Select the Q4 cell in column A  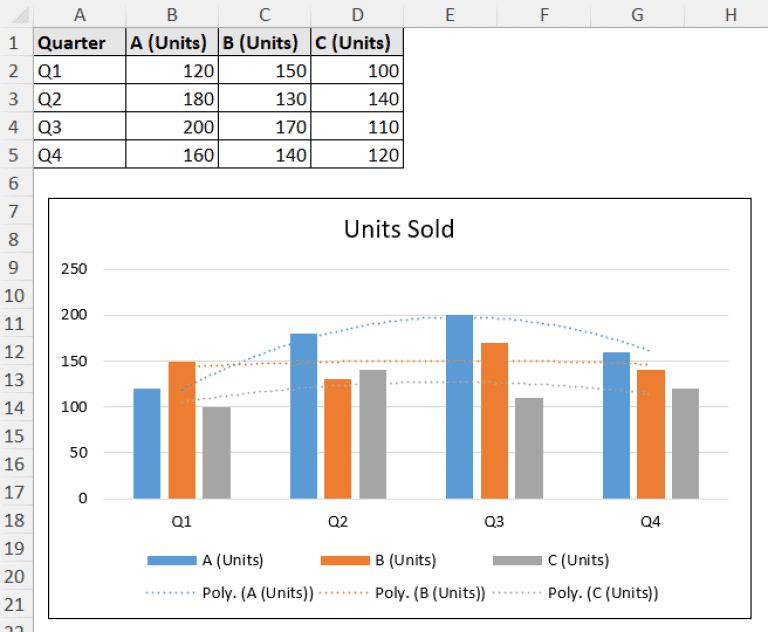coord(79,155)
